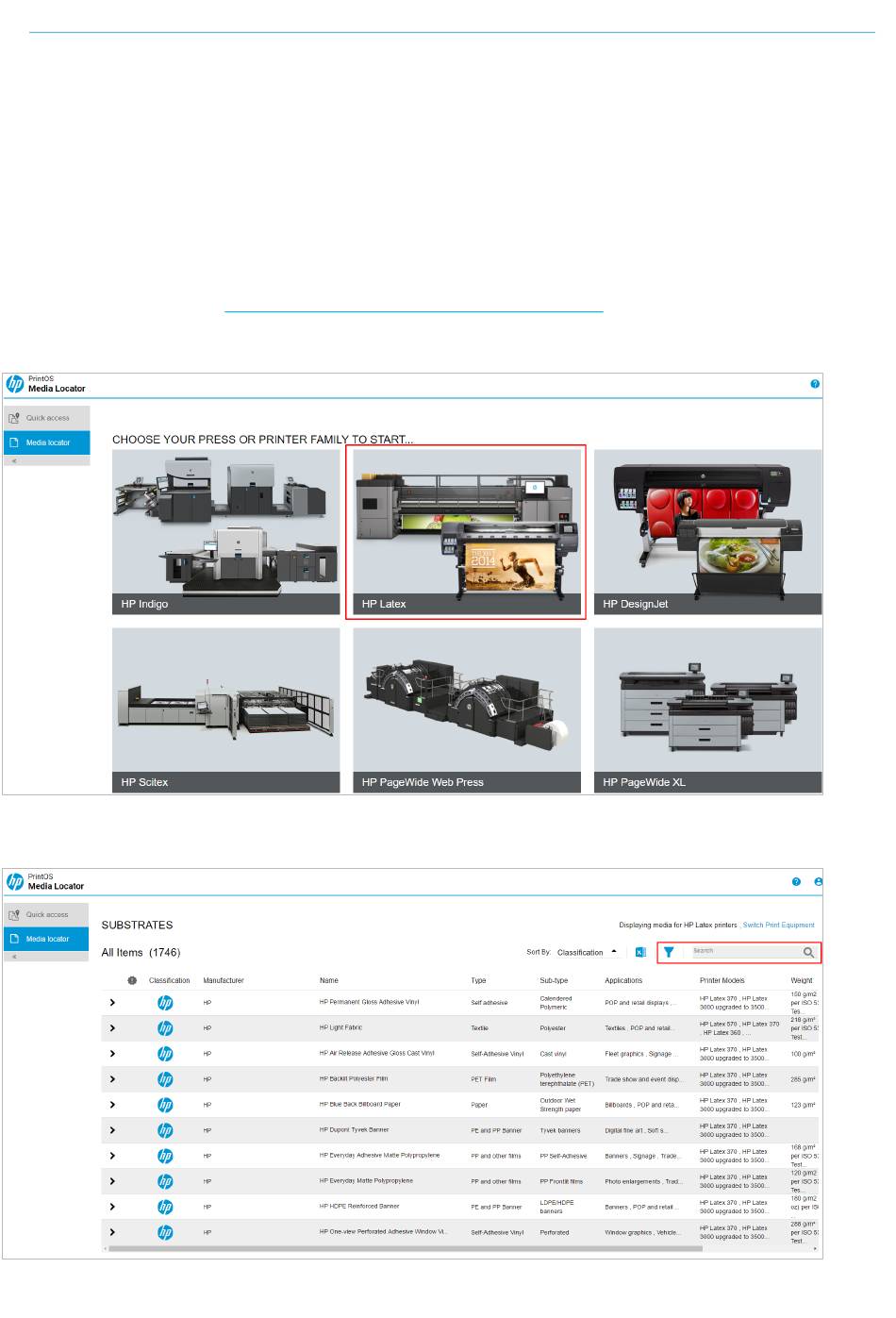
Task: Click the Printer Models column header
Action: (722, 981)
